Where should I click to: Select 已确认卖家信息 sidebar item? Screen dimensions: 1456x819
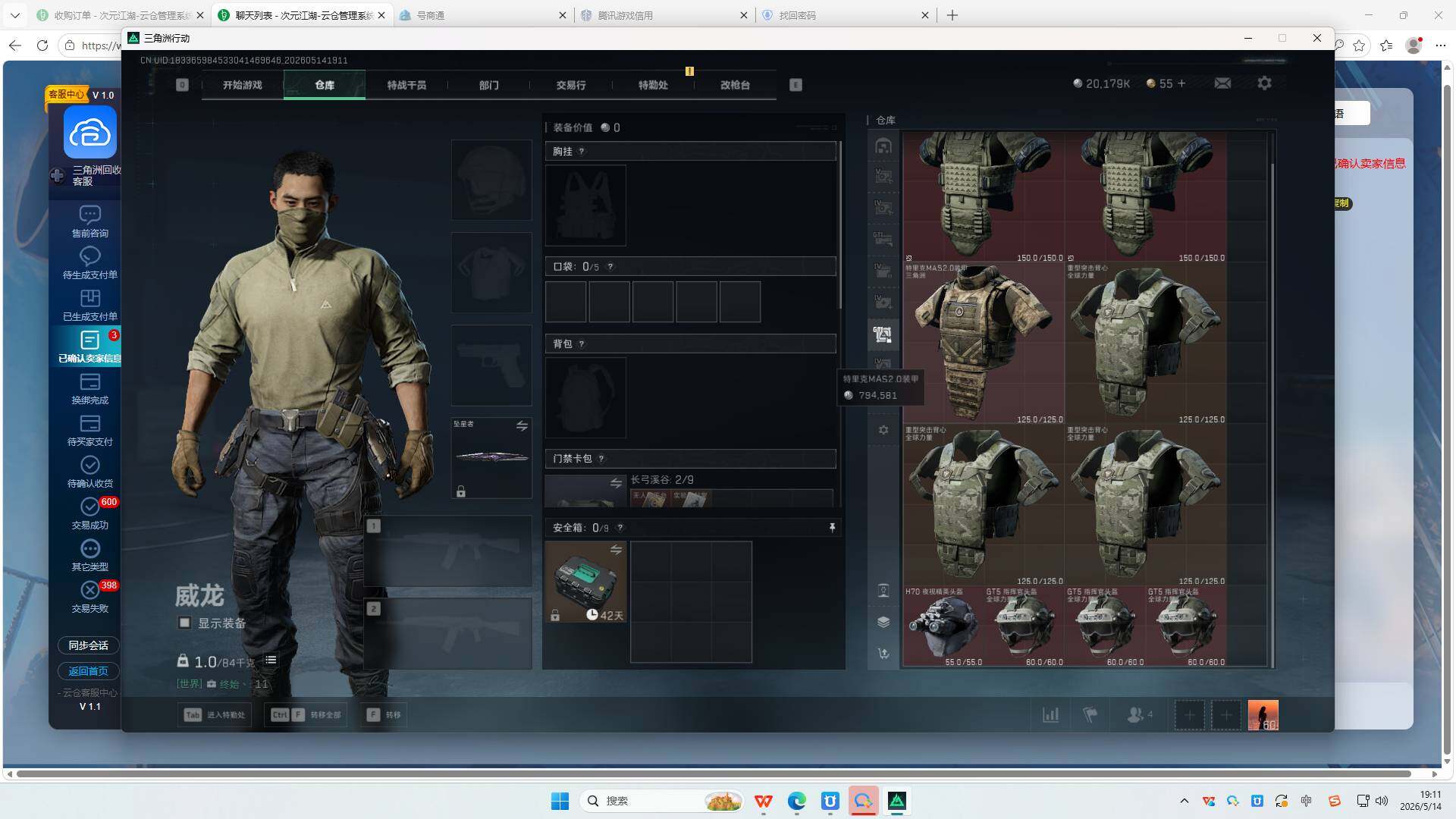click(x=89, y=347)
